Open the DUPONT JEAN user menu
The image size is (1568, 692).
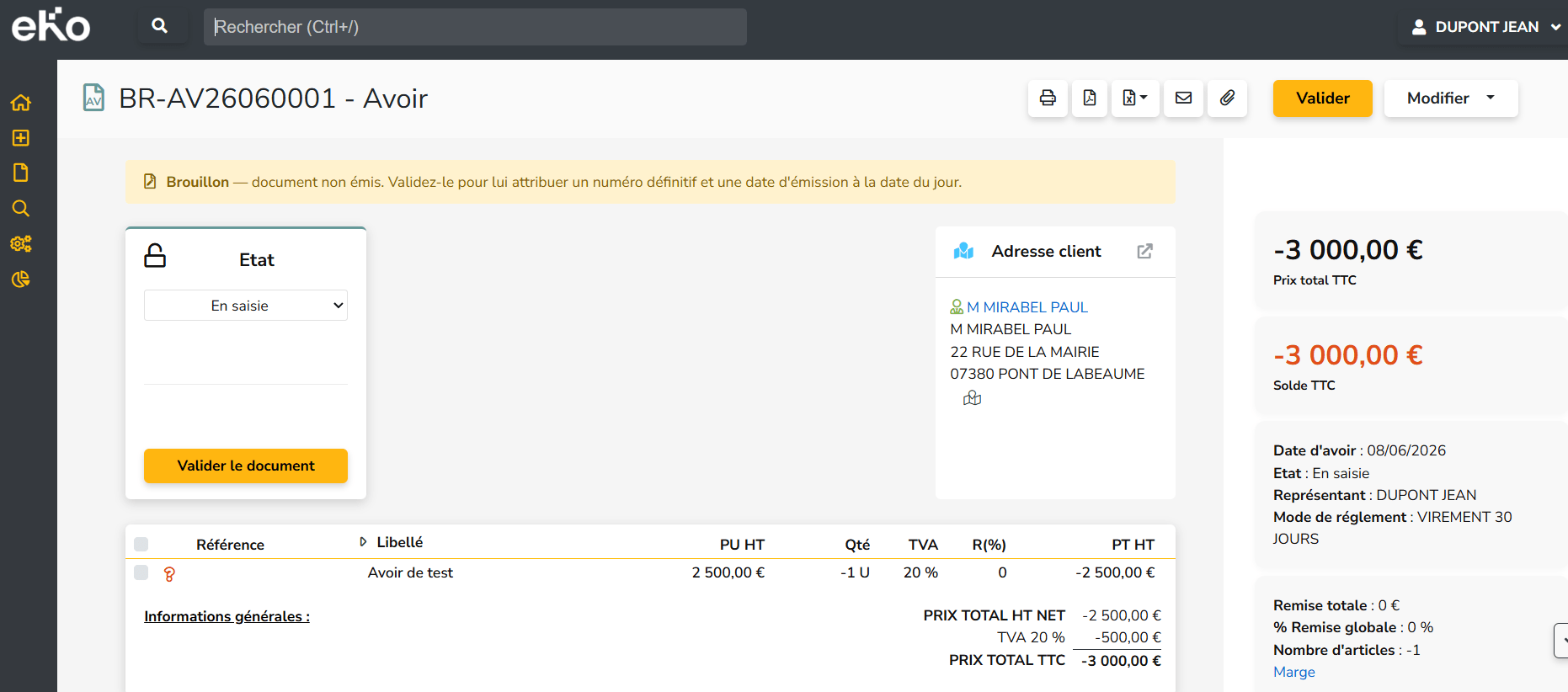pyautogui.click(x=1486, y=27)
